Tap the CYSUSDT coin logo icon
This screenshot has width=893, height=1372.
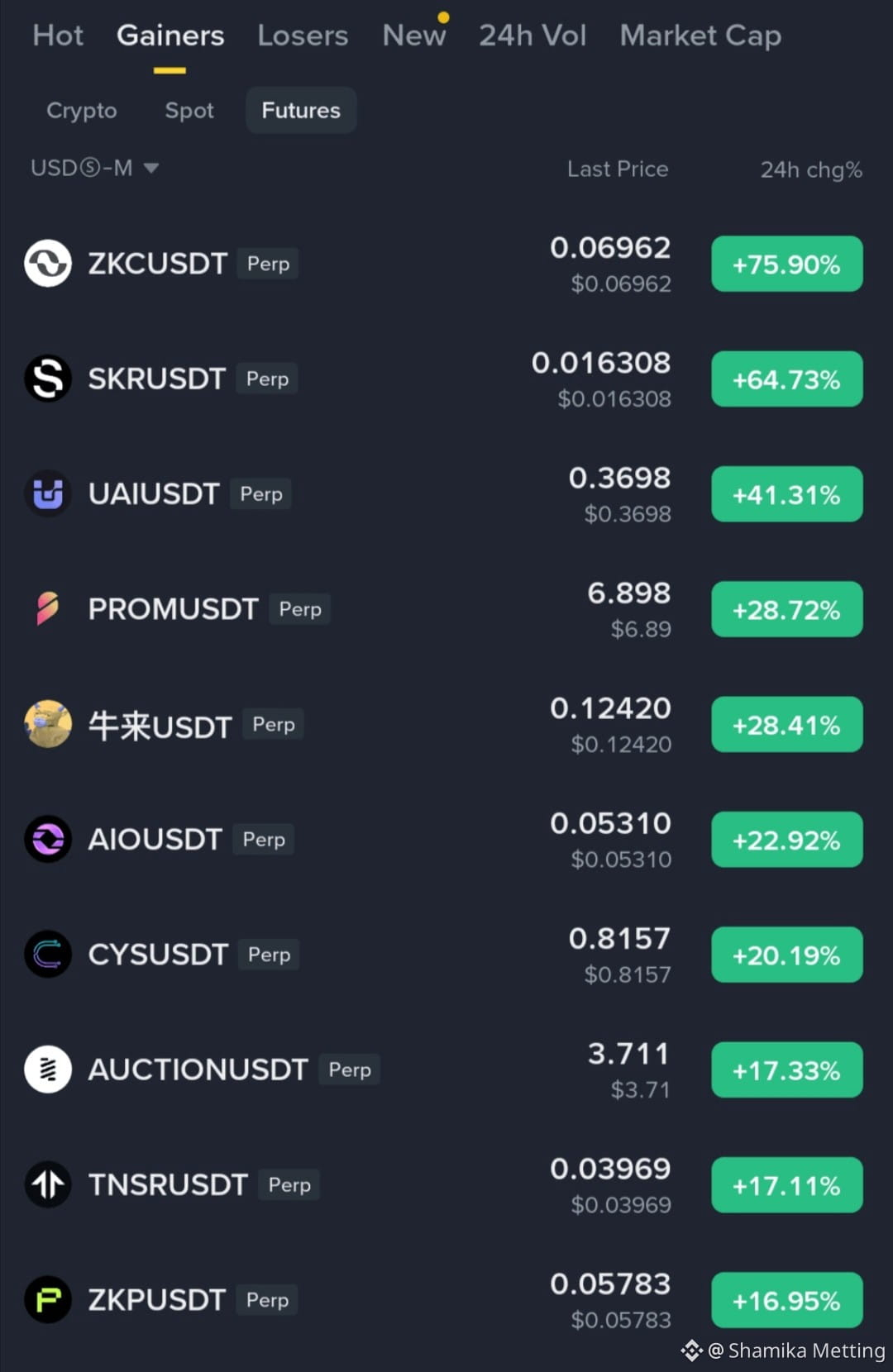pos(48,955)
